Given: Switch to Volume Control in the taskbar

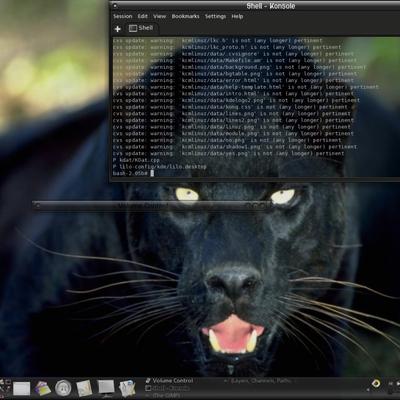Looking at the screenshot, I should pos(169,381).
